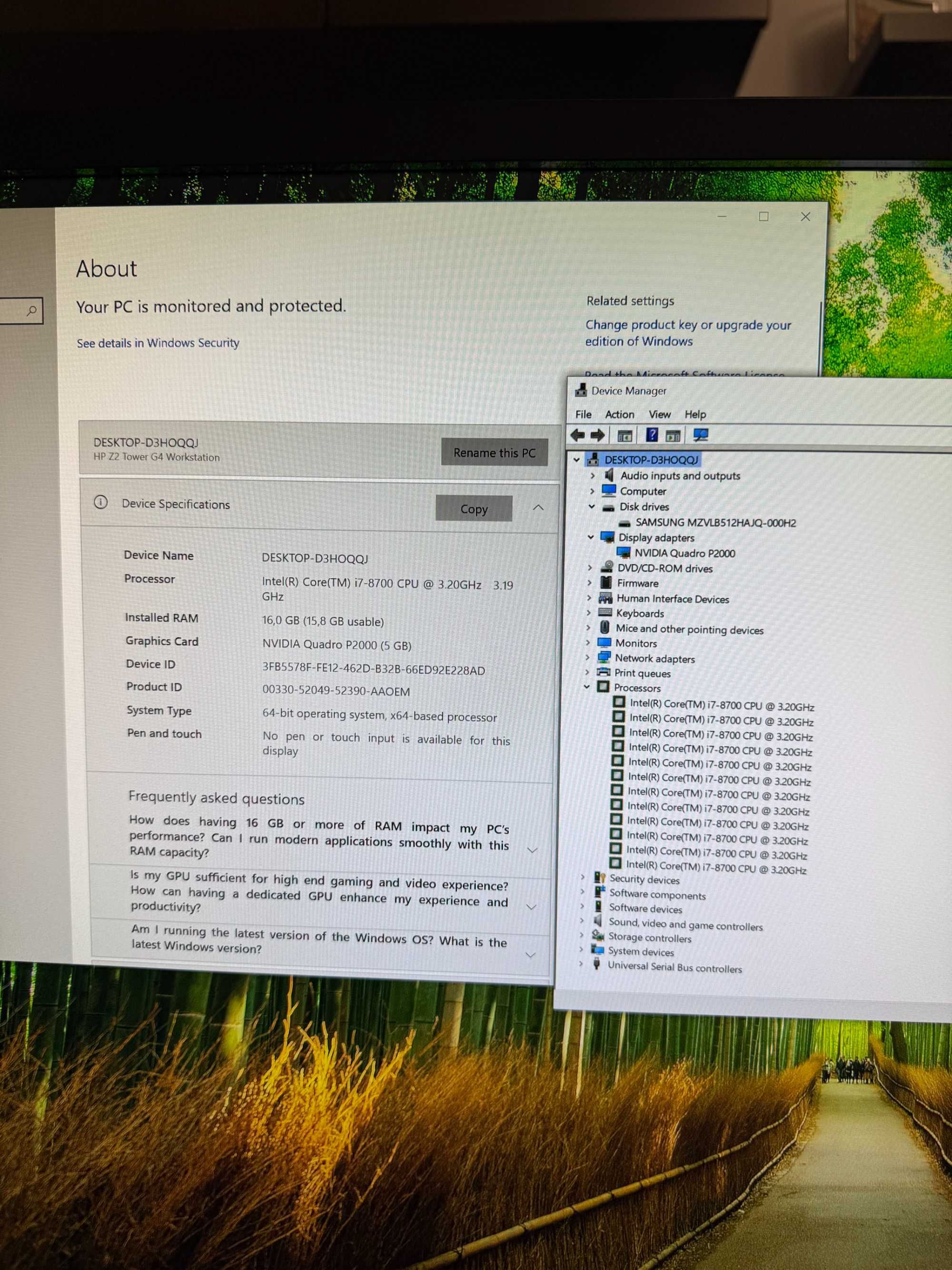Image resolution: width=952 pixels, height=1270 pixels.
Task: Open the Help menu in Device Manager
Action: click(x=695, y=414)
